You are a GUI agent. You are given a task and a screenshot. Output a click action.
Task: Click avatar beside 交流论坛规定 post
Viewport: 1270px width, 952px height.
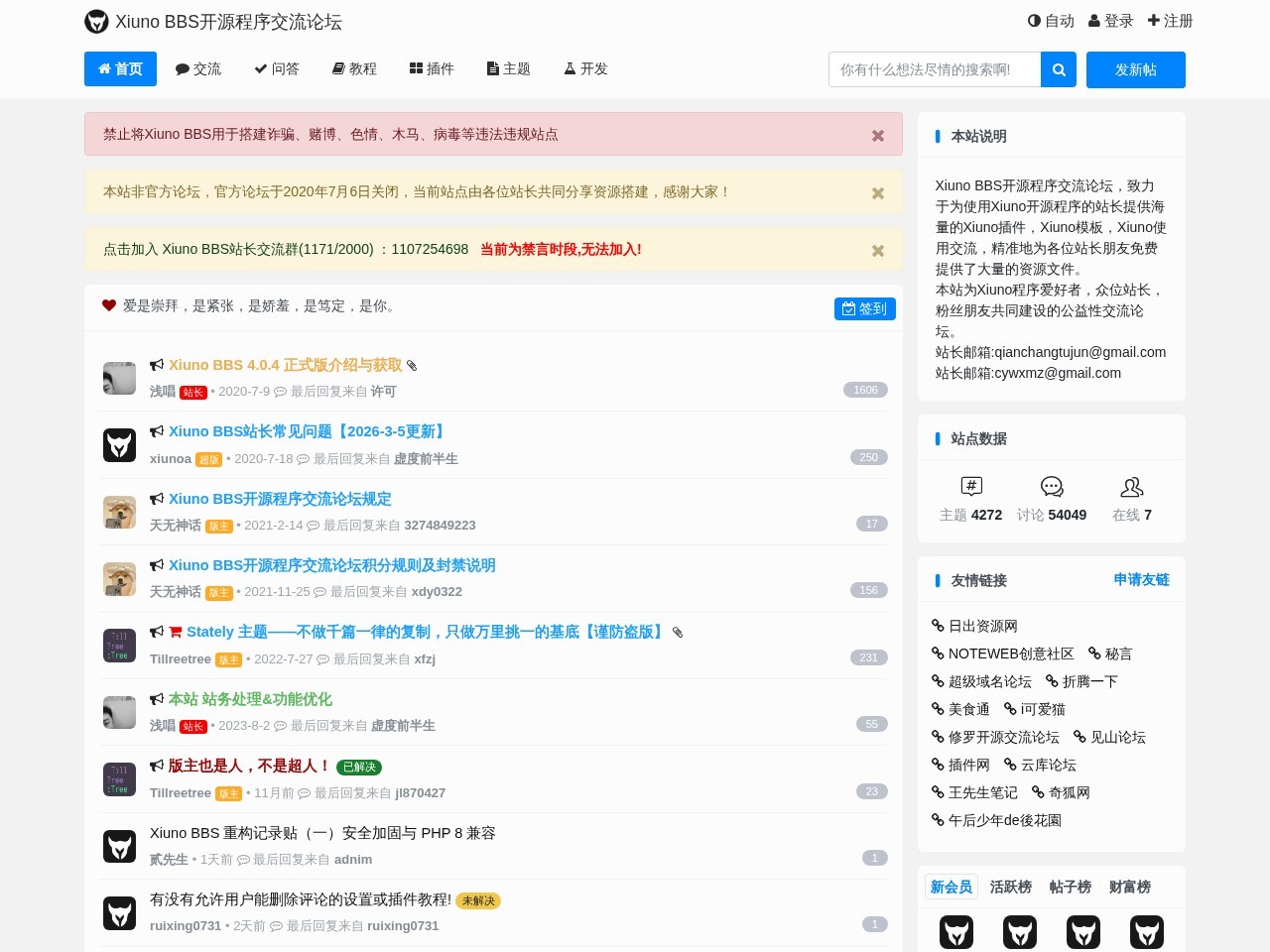click(119, 512)
